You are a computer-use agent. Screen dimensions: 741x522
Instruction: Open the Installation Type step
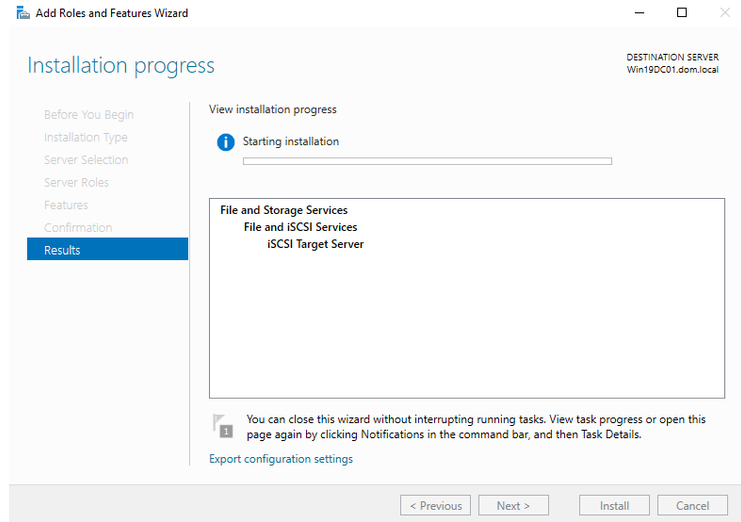pyautogui.click(x=85, y=138)
